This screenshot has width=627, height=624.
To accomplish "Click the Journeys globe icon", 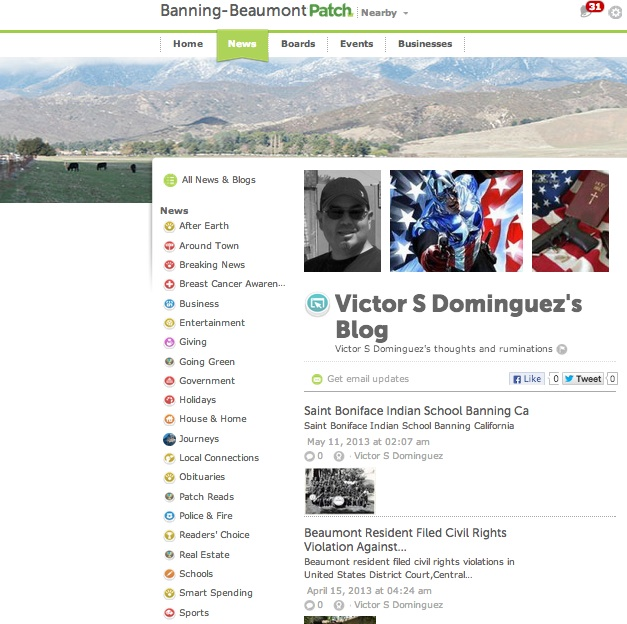I will point(170,439).
